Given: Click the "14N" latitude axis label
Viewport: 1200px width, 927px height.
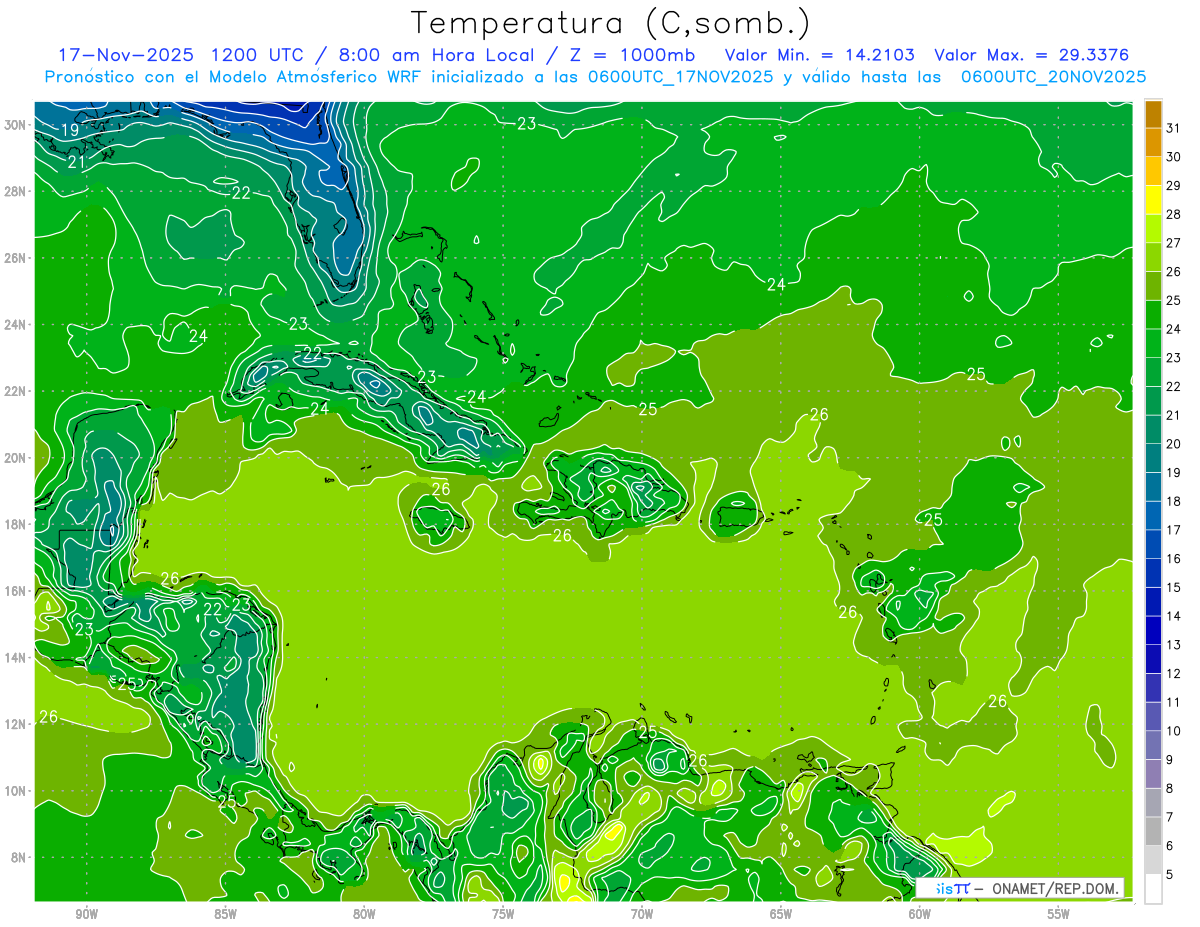Looking at the screenshot, I should pyautogui.click(x=16, y=658).
